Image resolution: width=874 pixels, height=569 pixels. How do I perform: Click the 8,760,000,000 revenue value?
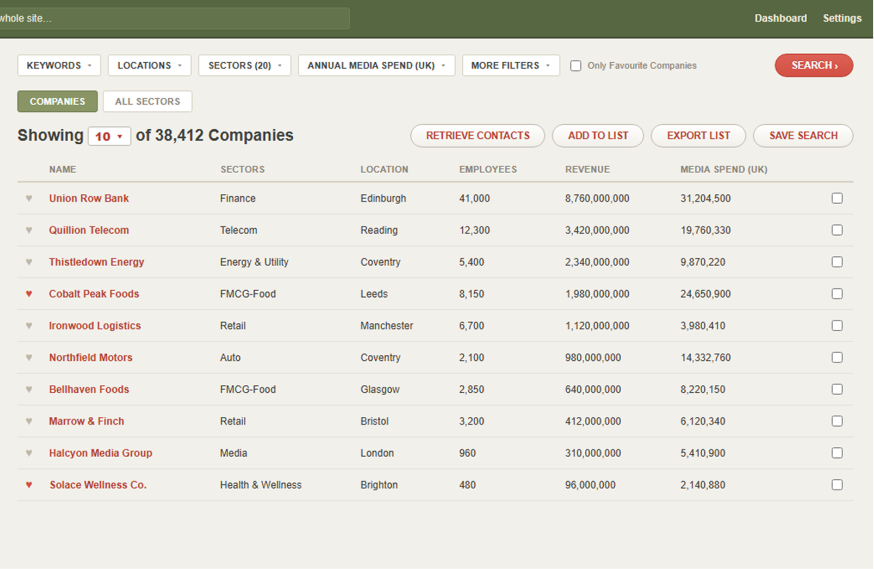[597, 198]
